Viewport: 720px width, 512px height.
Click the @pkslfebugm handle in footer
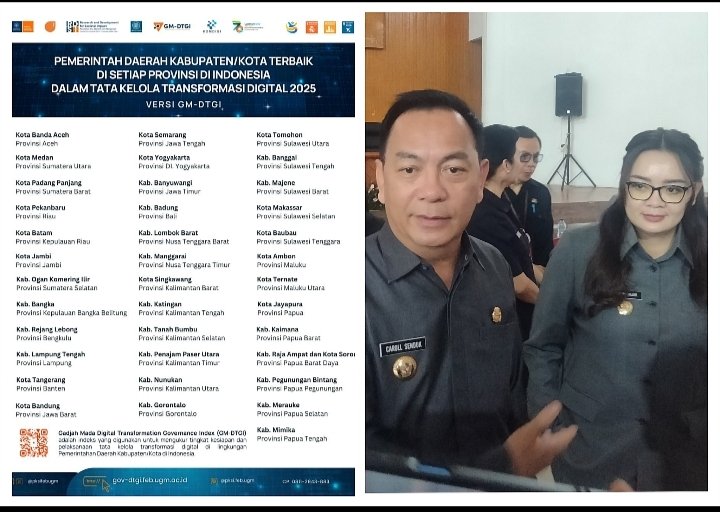(40, 482)
